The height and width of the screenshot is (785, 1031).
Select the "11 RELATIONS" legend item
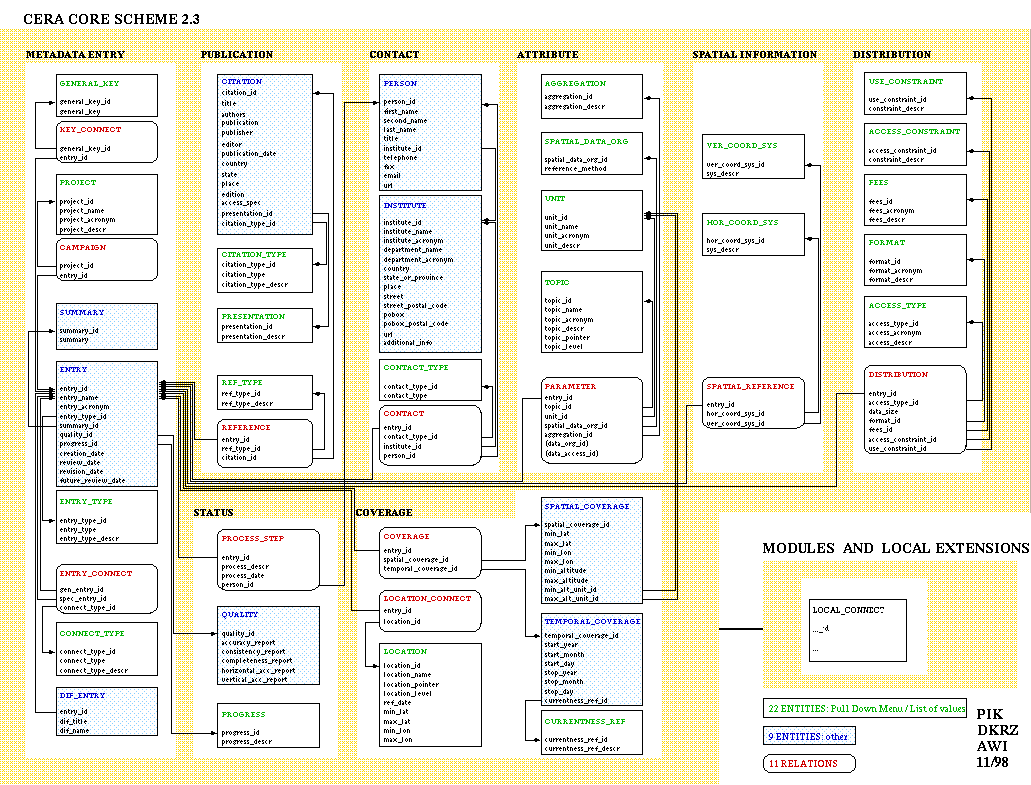tap(808, 764)
